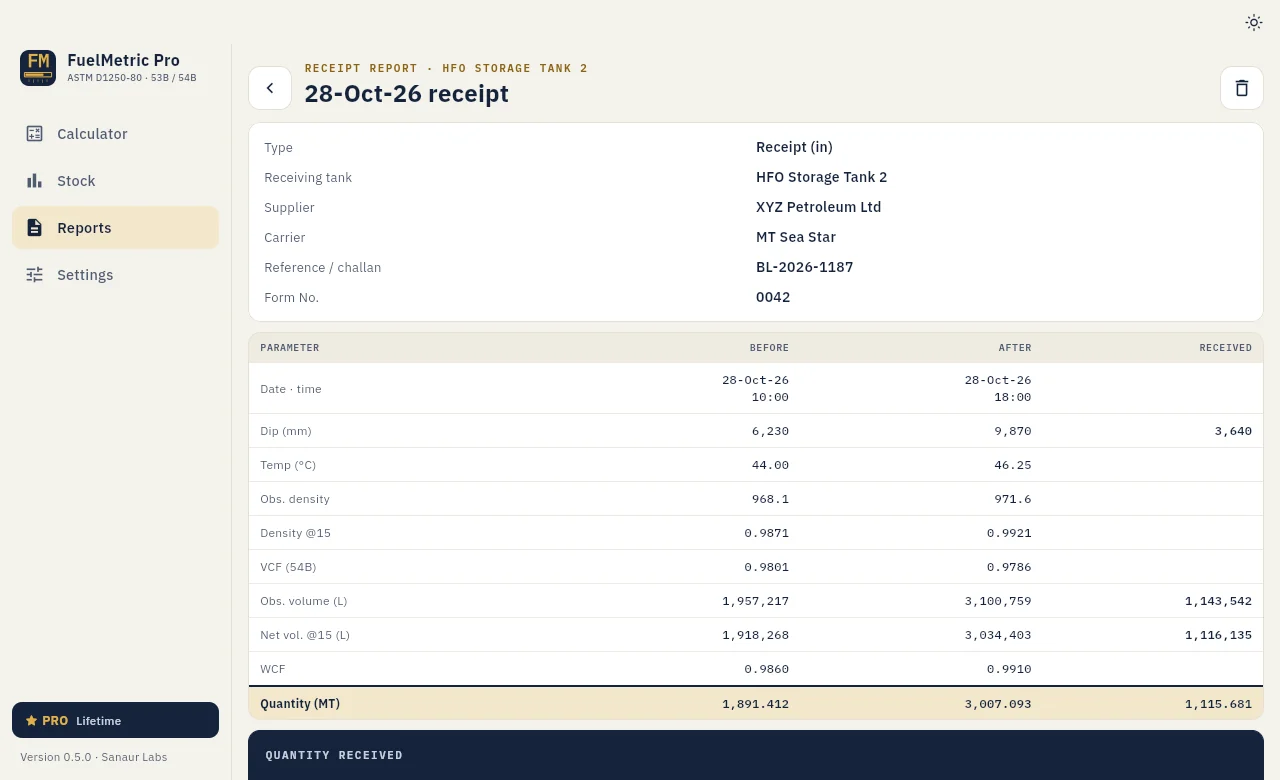Click the after VCF value 0.9786
This screenshot has height=780, width=1280.
1009,567
